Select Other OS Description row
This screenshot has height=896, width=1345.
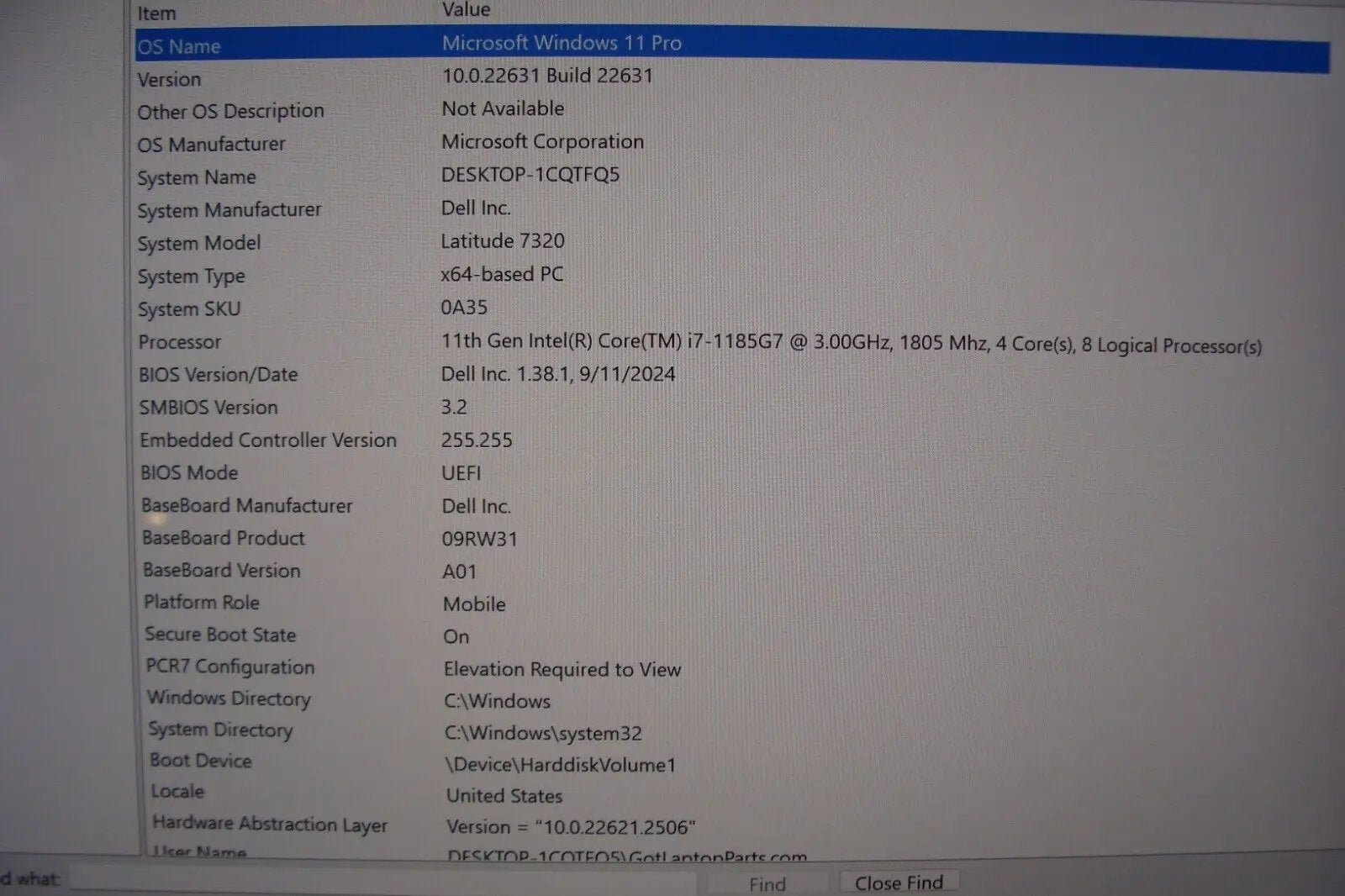tap(230, 112)
